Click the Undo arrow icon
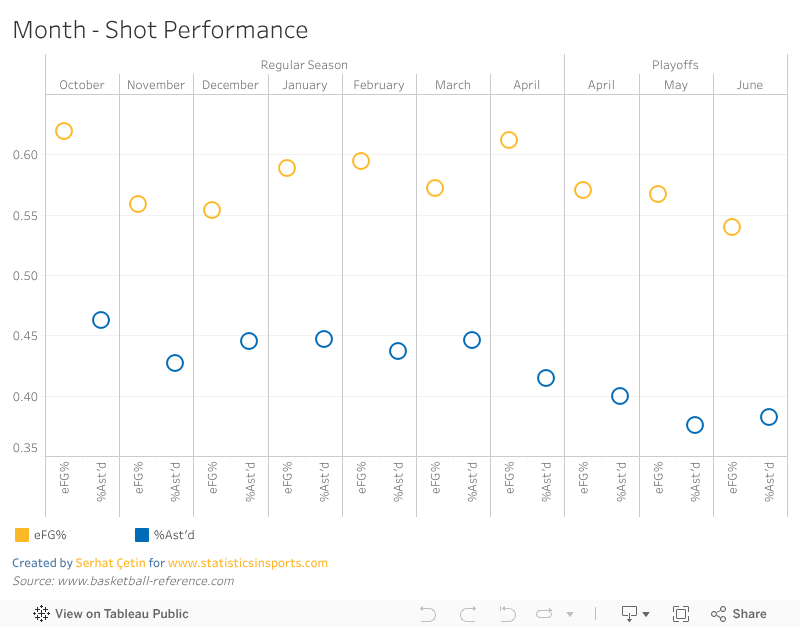The height and width of the screenshot is (627, 800). pyautogui.click(x=428, y=614)
